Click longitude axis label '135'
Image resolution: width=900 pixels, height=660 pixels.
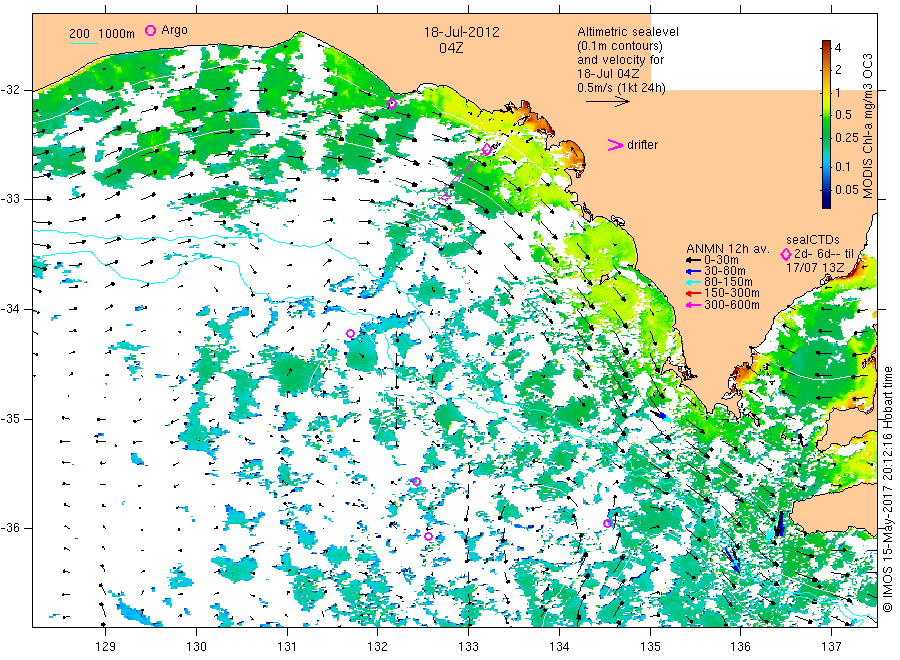(x=650, y=647)
